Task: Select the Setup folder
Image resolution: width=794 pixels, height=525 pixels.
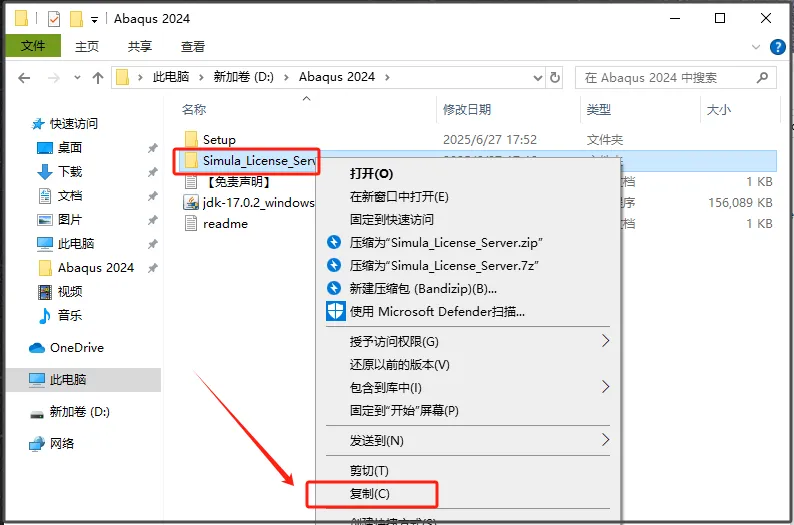Action: tap(219, 140)
